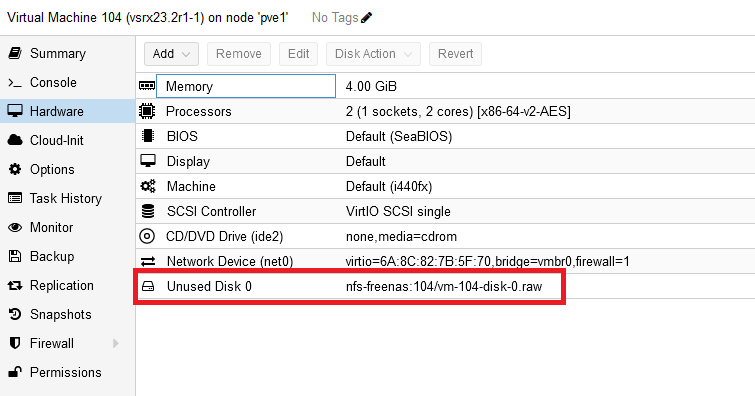Image resolution: width=755 pixels, height=396 pixels.
Task: Click the SCSI Controller database icon
Action: (x=148, y=211)
